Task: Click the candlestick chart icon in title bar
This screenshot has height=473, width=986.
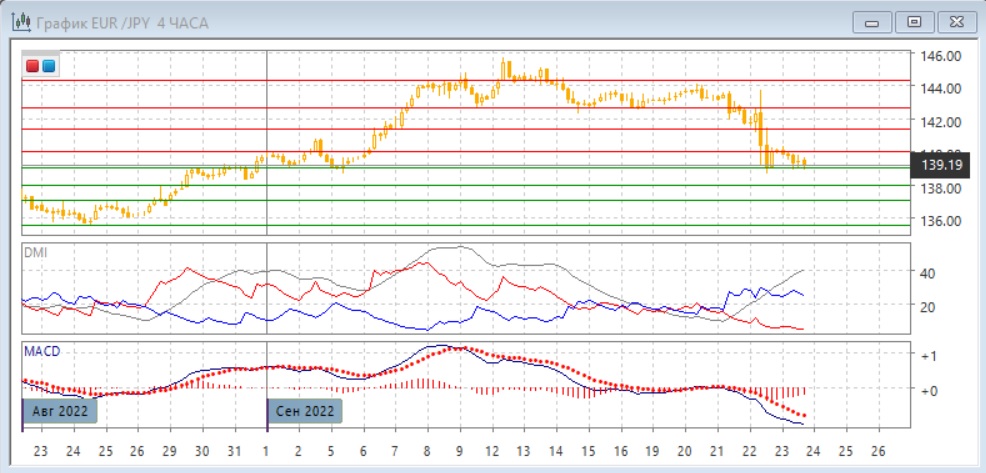Action: point(19,22)
